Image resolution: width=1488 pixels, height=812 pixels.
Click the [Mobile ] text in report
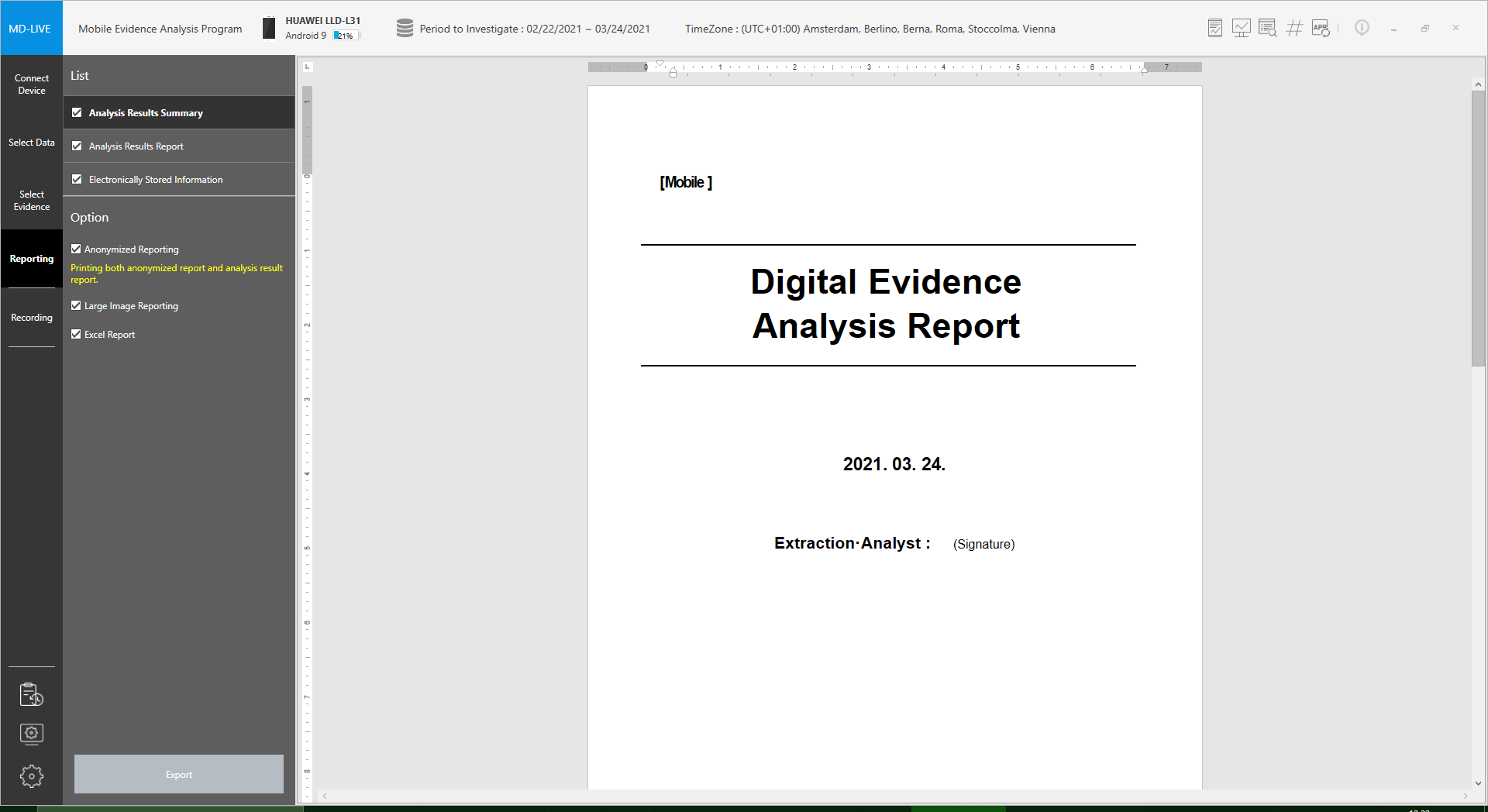pyautogui.click(x=686, y=182)
